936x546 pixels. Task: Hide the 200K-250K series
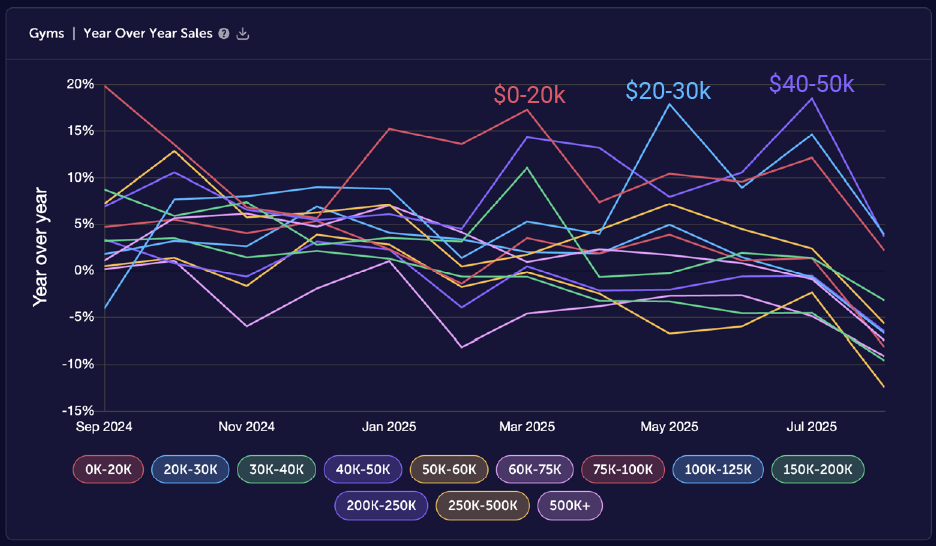(381, 505)
